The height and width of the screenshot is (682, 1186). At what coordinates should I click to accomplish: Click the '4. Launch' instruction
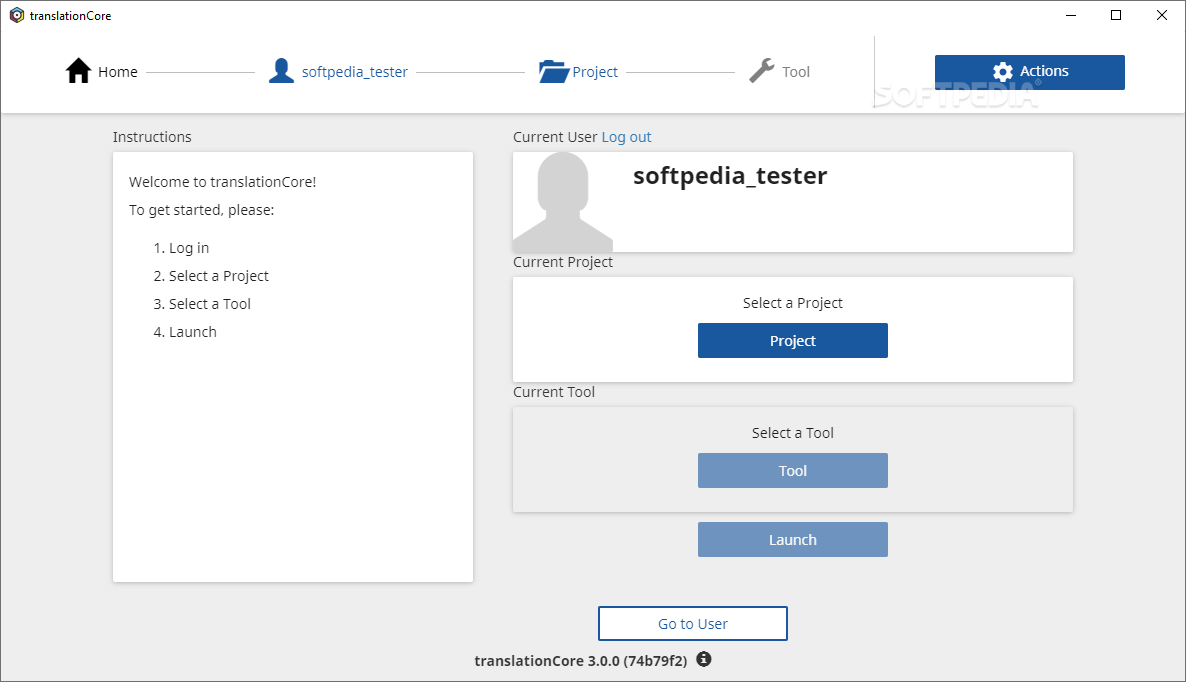point(185,332)
